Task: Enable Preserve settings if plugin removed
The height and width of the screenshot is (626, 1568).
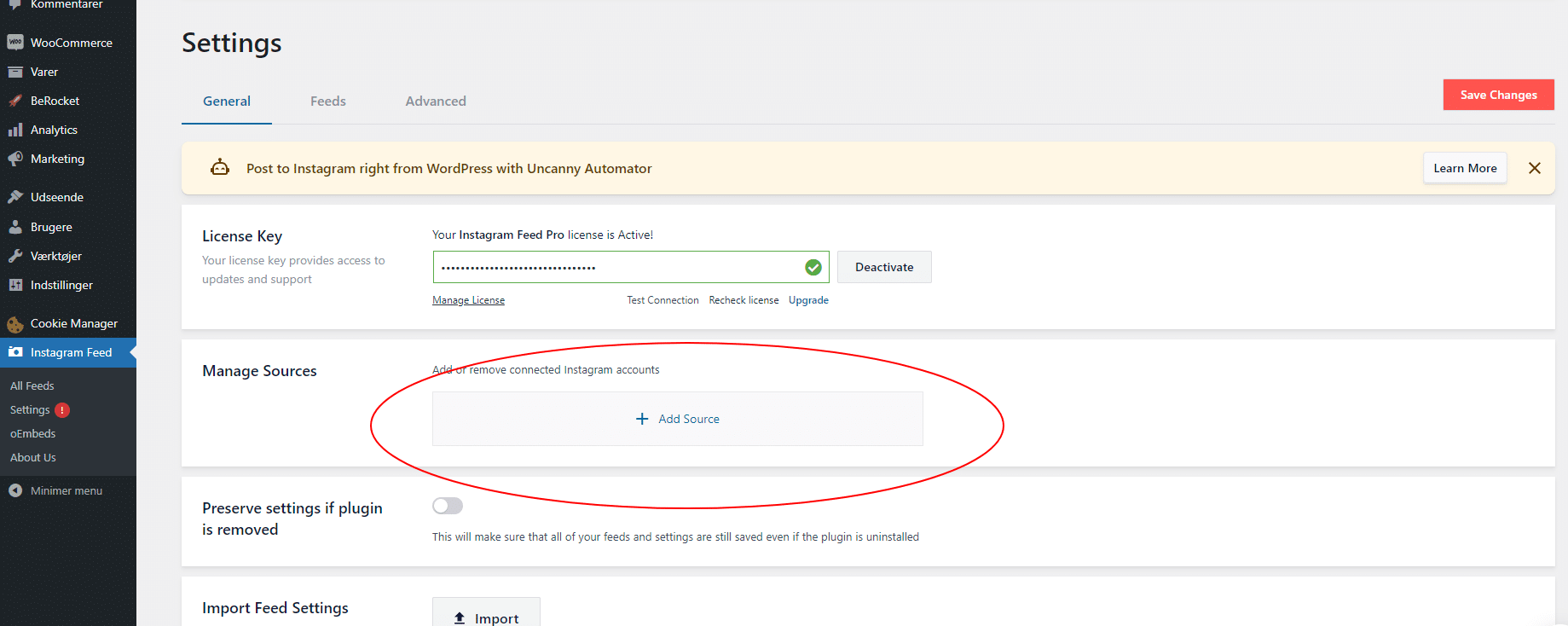Action: click(x=447, y=506)
